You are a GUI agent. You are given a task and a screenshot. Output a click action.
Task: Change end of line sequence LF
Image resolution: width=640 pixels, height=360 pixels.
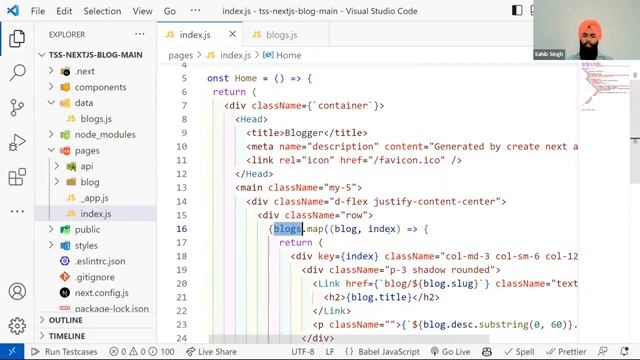click(x=330, y=351)
